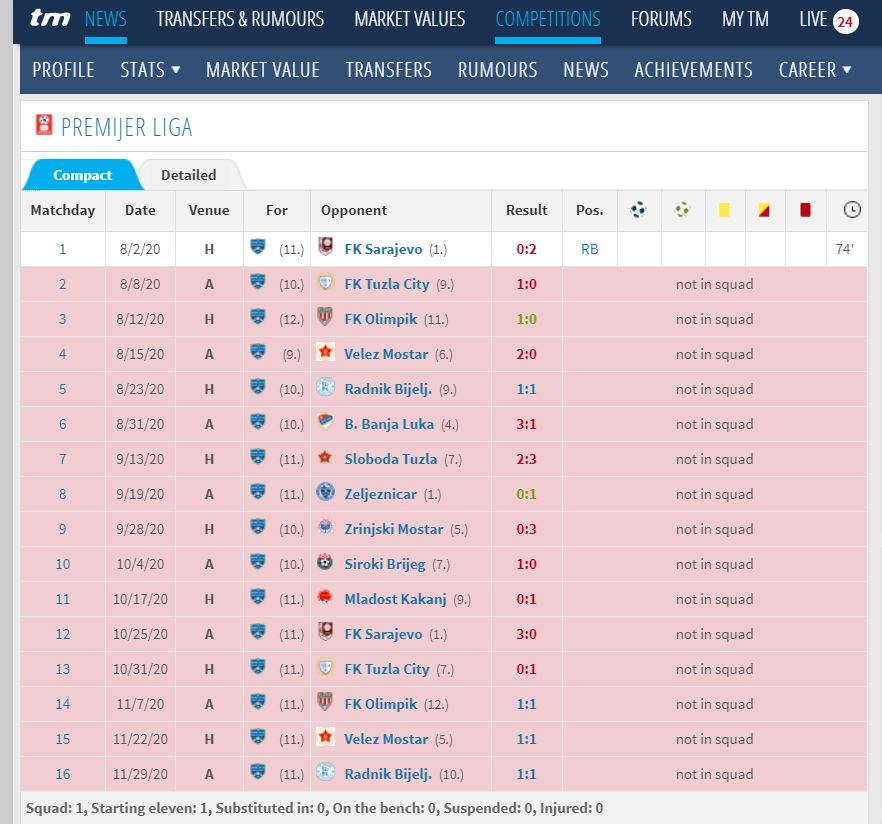Open TRANSFERS & RUMOURS menu
The width and height of the screenshot is (882, 824).
[240, 19]
